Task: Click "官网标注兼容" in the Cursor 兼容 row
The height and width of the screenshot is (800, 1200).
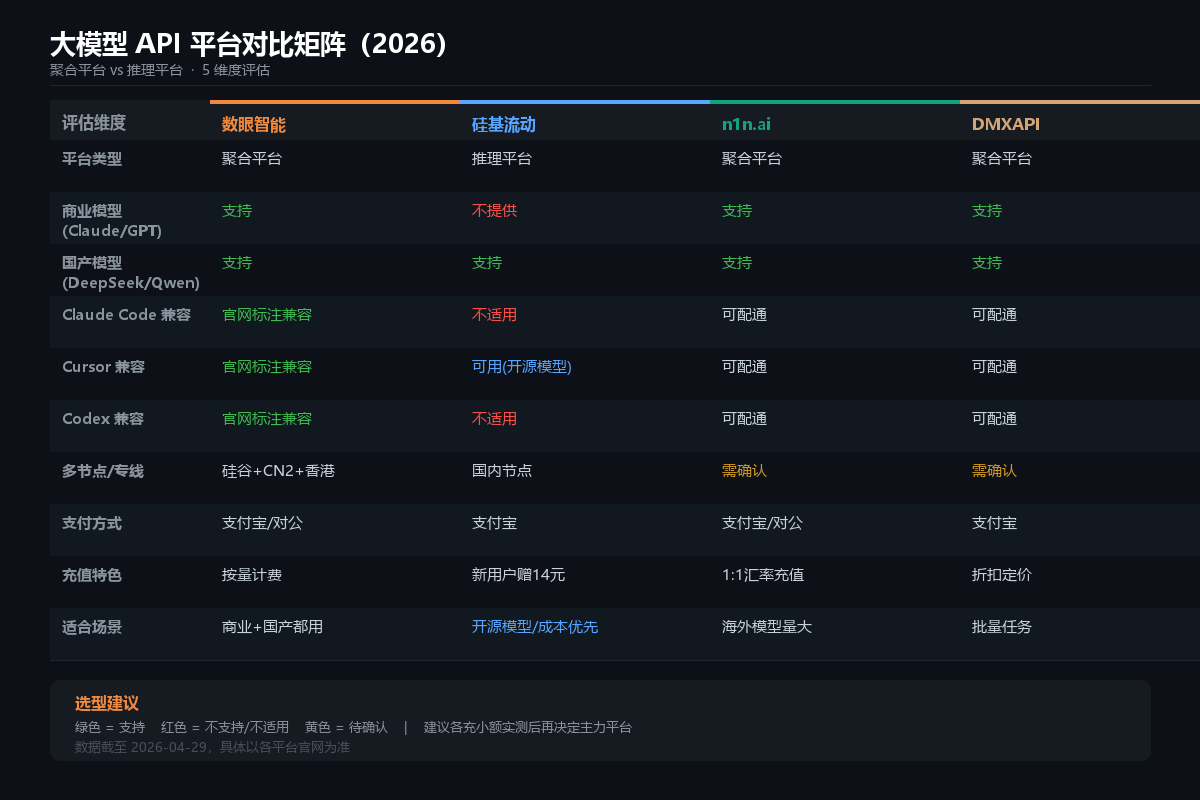Action: pos(267,366)
